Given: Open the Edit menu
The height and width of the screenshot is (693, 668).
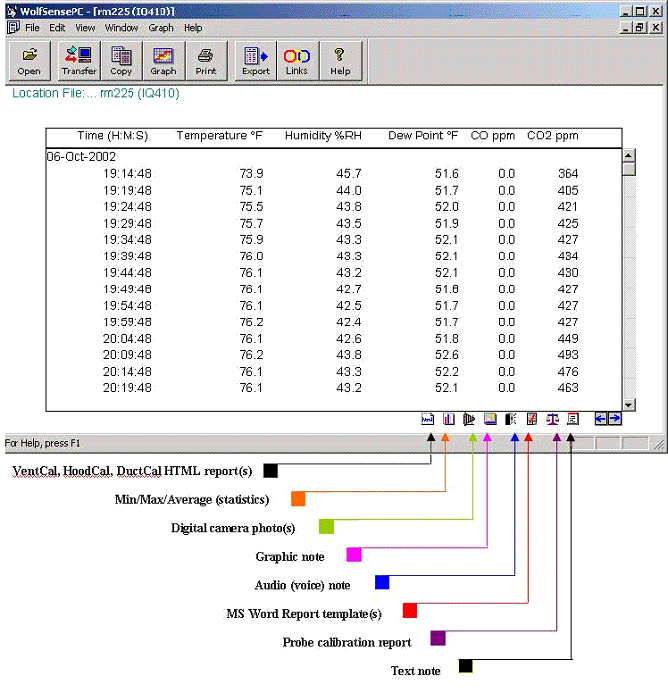Looking at the screenshot, I should (57, 28).
